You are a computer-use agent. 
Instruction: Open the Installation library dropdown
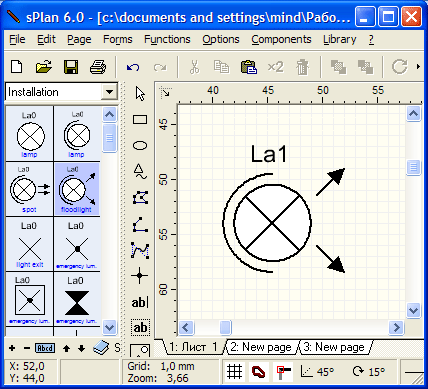coord(109,92)
